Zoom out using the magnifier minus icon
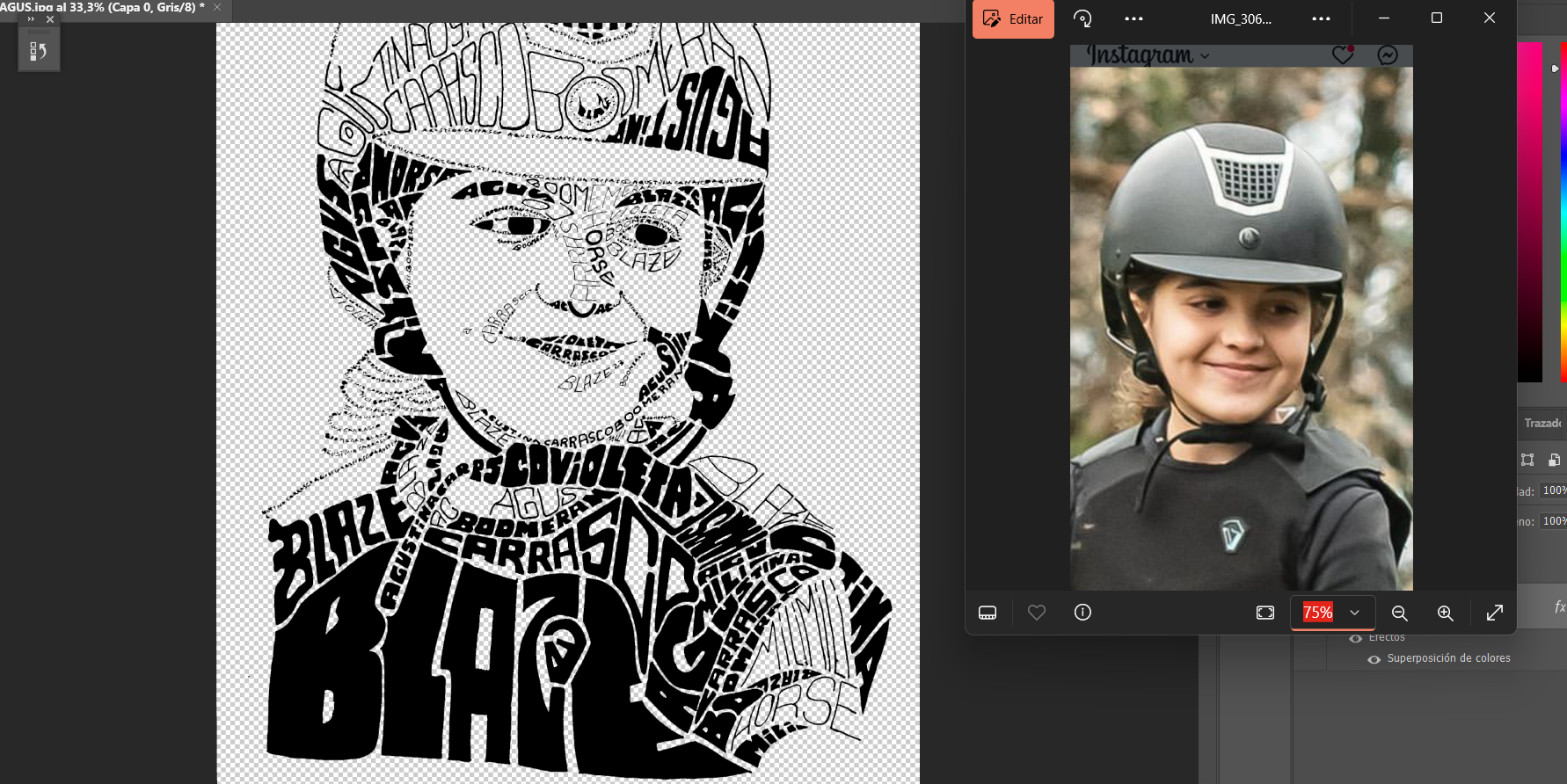 point(1399,613)
